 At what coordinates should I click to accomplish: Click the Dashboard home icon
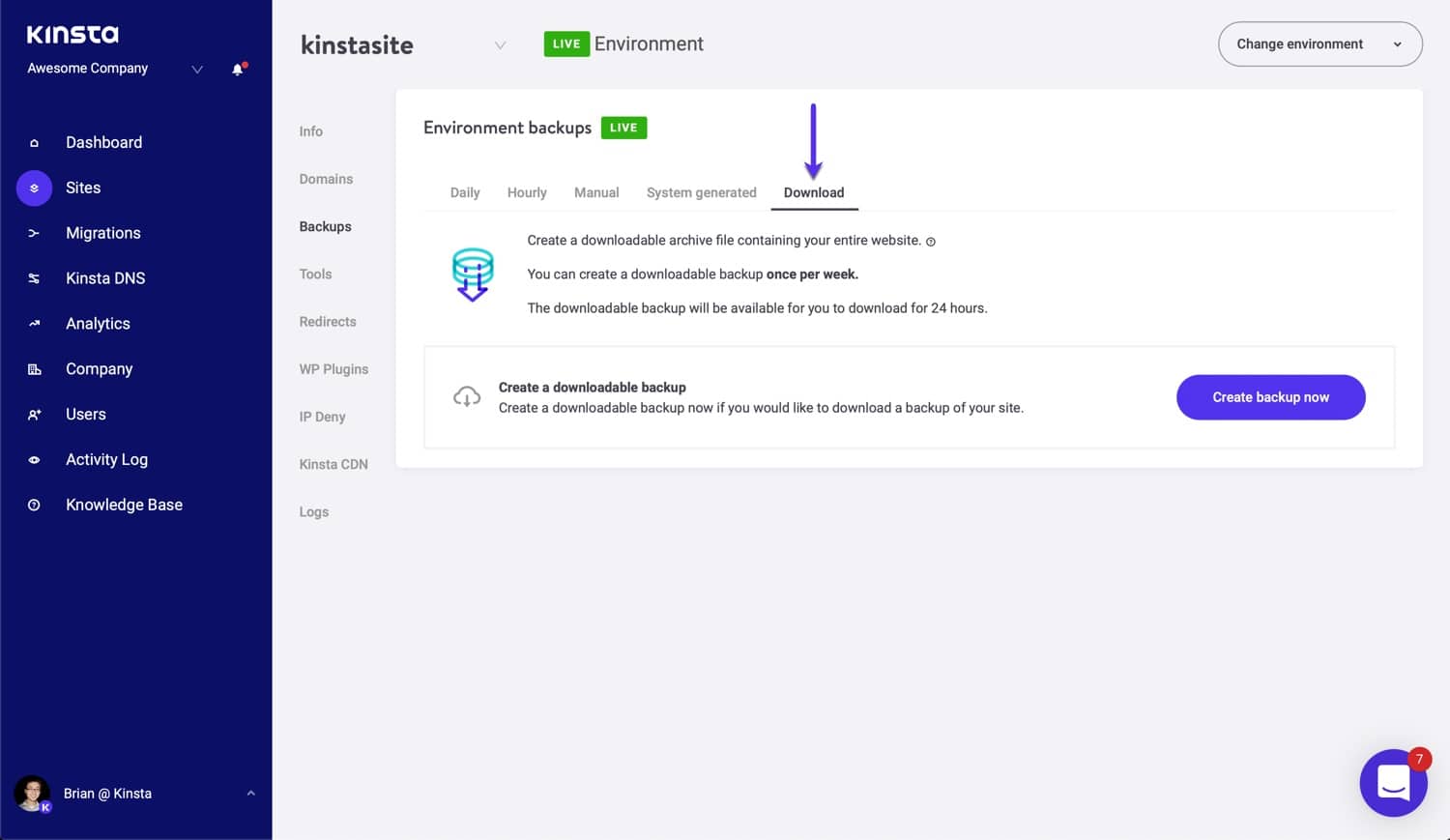34,143
